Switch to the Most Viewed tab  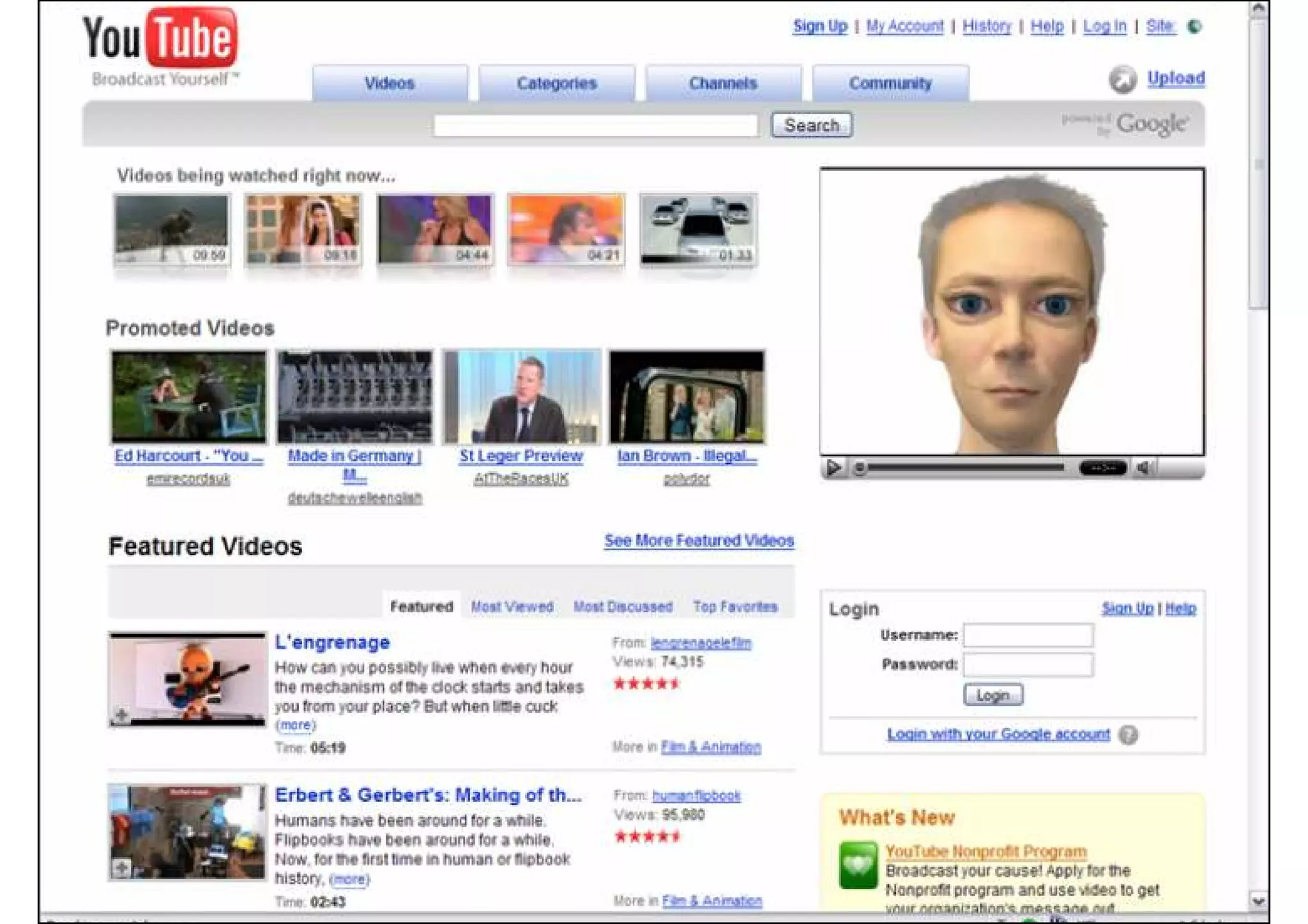pyautogui.click(x=512, y=607)
